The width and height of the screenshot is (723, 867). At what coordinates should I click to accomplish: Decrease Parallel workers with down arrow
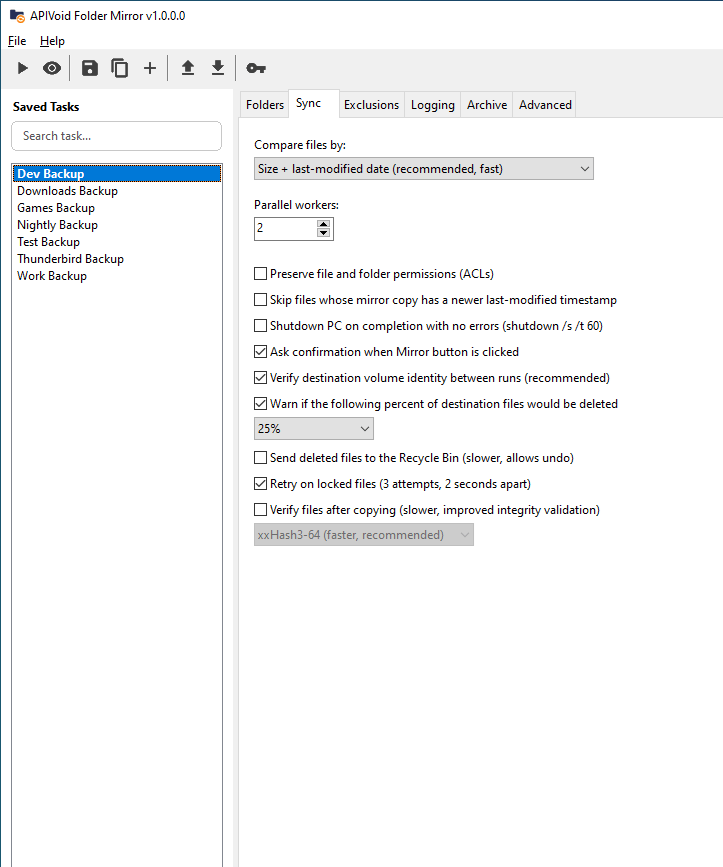point(324,233)
